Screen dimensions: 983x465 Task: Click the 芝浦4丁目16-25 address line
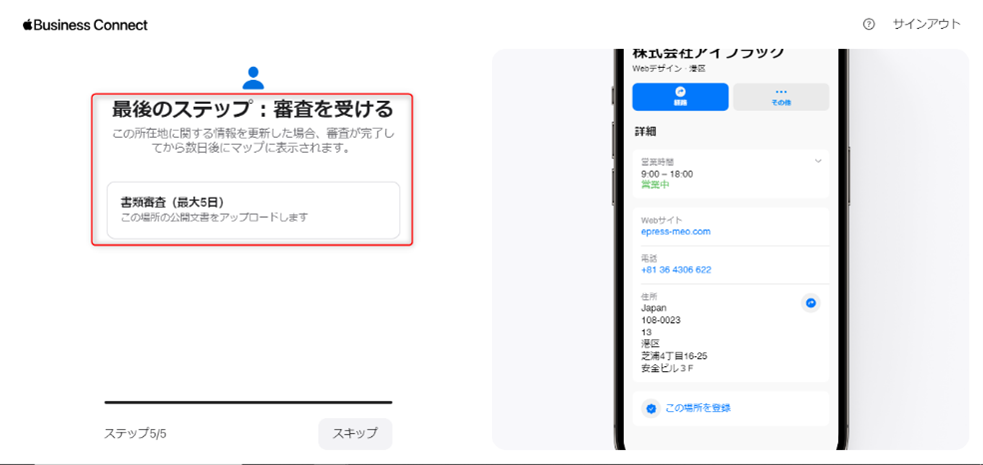674,356
